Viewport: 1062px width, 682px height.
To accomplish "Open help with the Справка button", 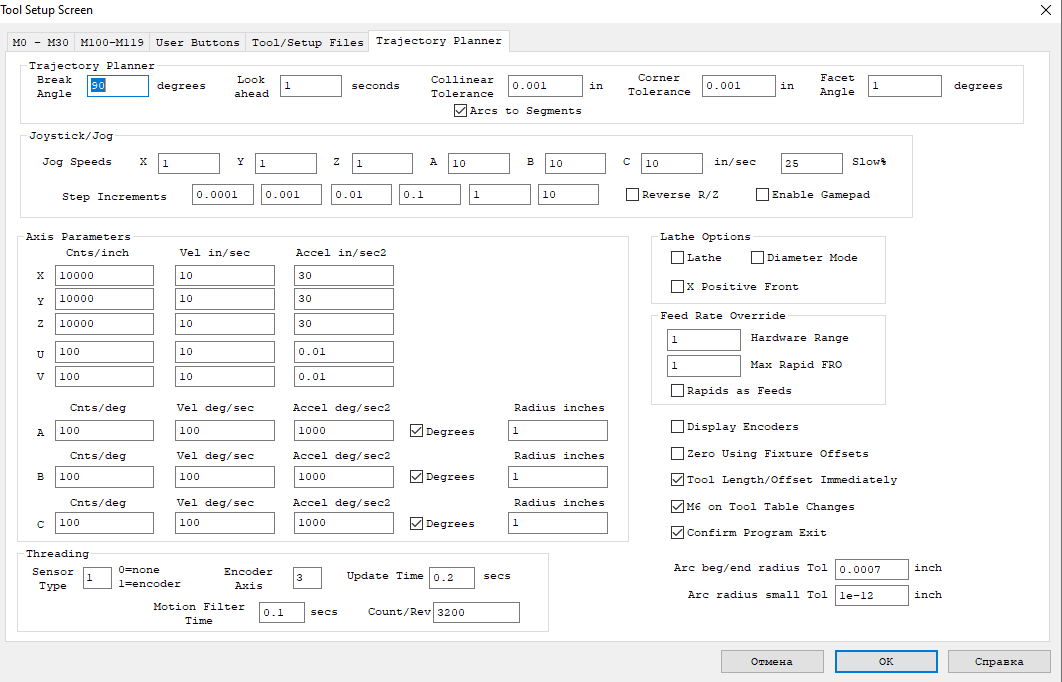I will [x=999, y=661].
